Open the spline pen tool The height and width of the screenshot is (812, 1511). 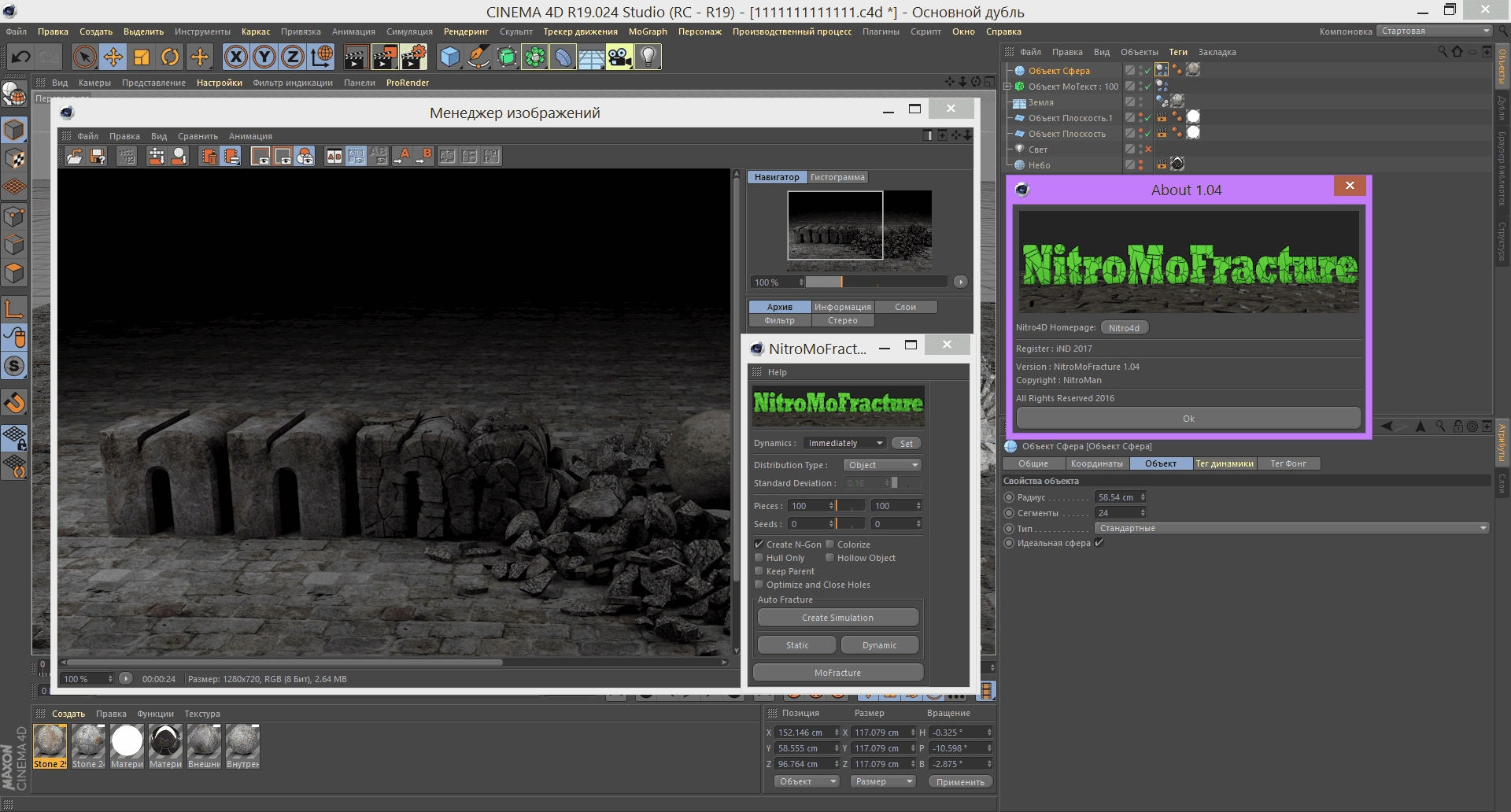478,57
